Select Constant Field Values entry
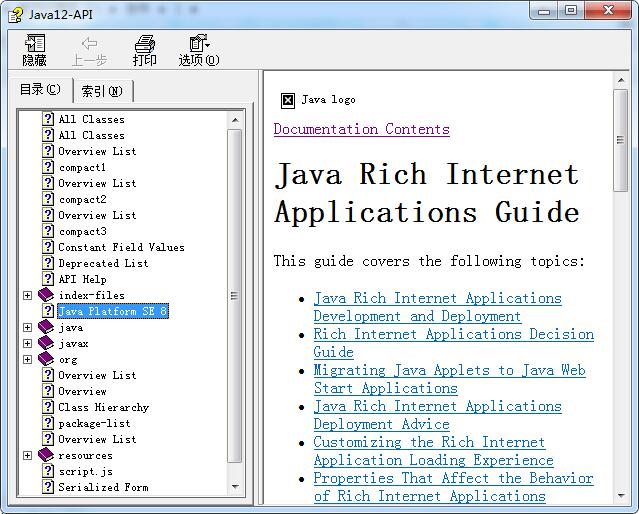 pyautogui.click(x=121, y=247)
